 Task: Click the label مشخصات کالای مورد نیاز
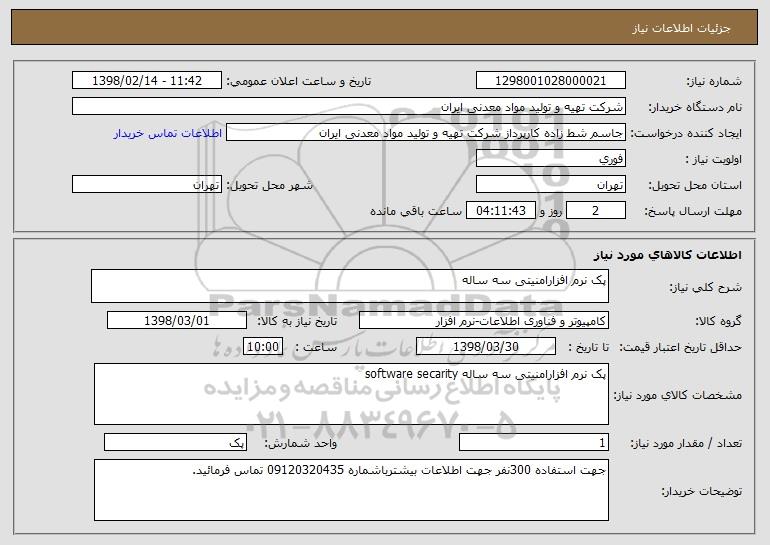(678, 395)
